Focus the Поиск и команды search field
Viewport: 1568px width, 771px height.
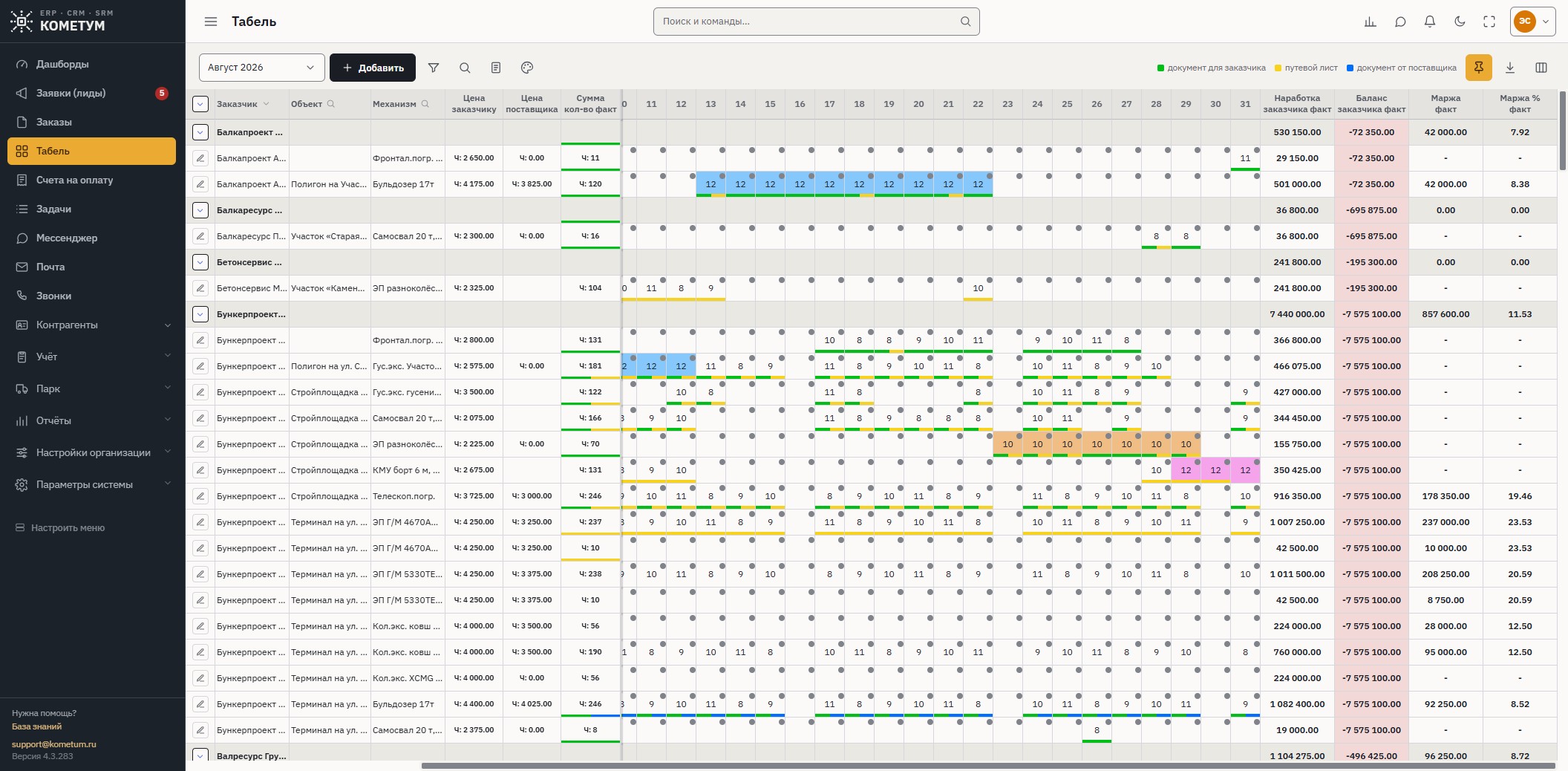point(816,22)
